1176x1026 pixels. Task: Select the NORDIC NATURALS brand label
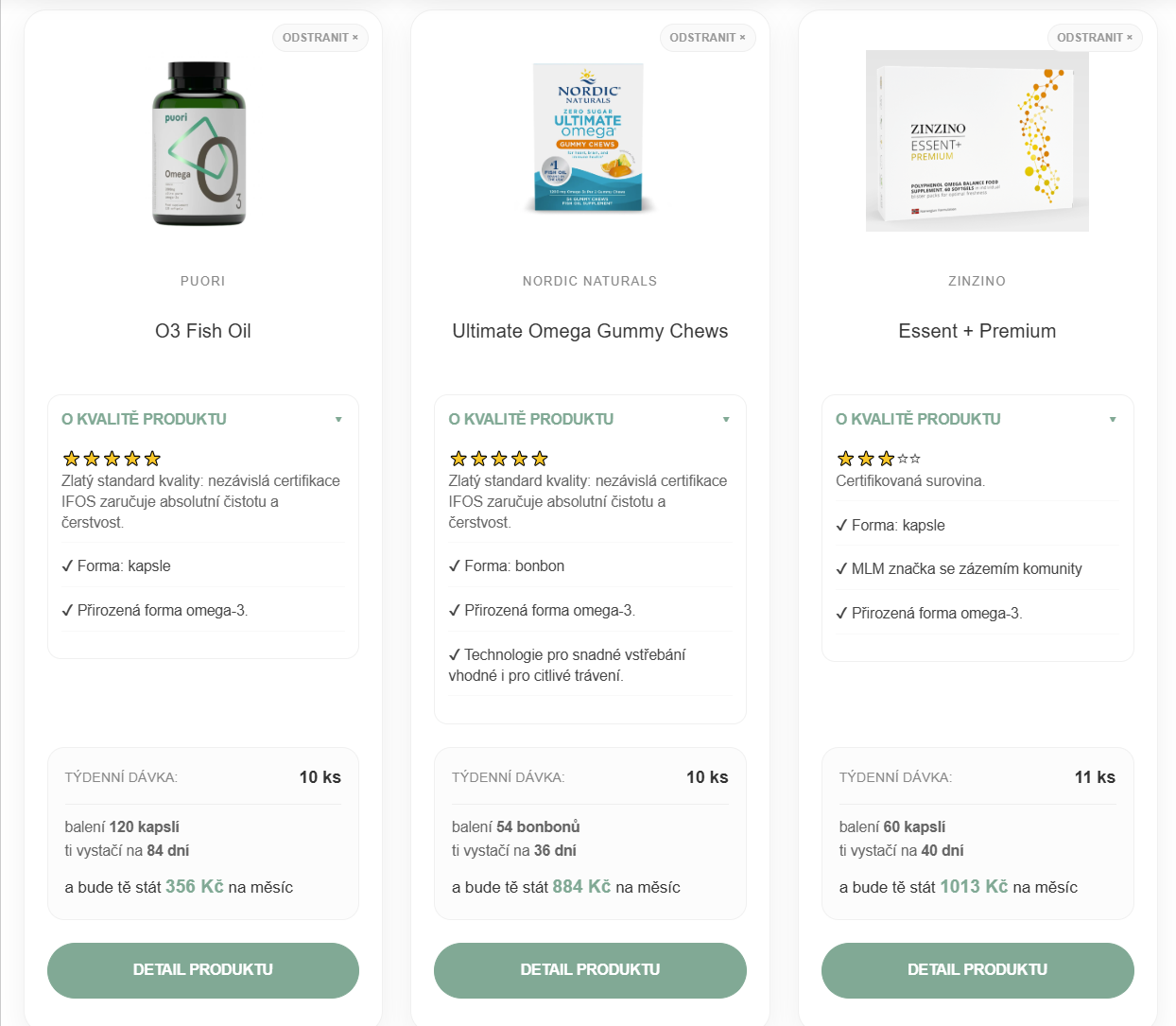(589, 281)
